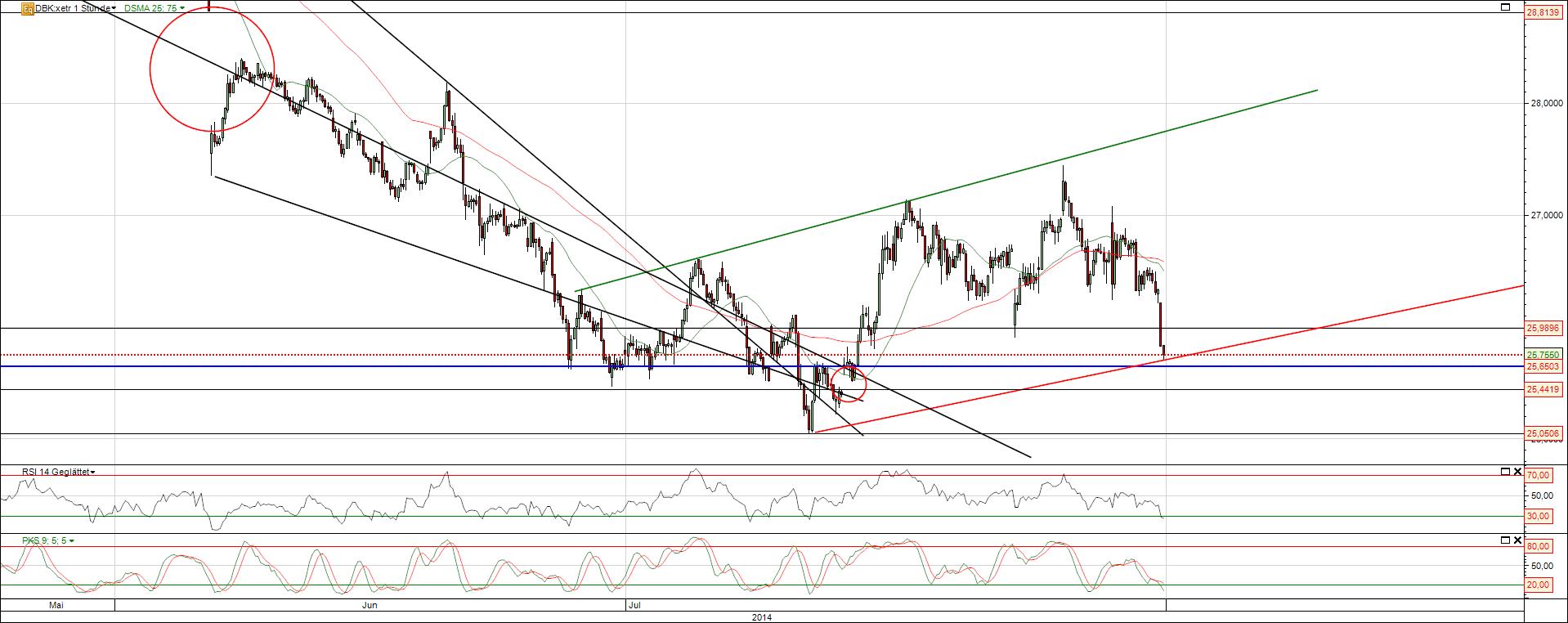Click the RSI 70,00 overbought level label
Screen dimensions: 1568x623
[x=1539, y=475]
